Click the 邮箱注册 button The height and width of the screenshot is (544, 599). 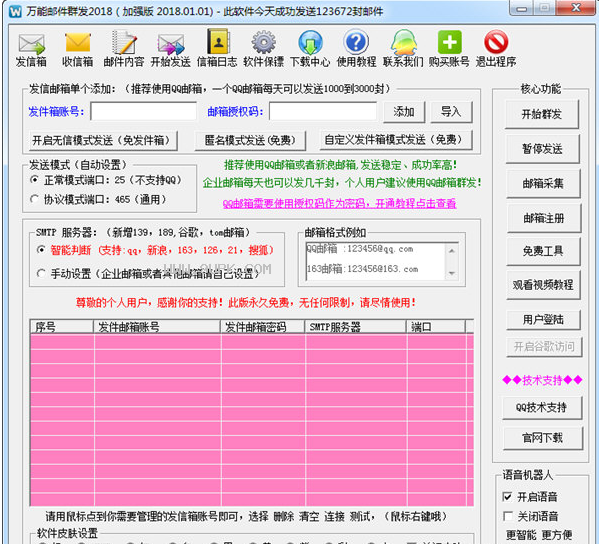[x=544, y=218]
